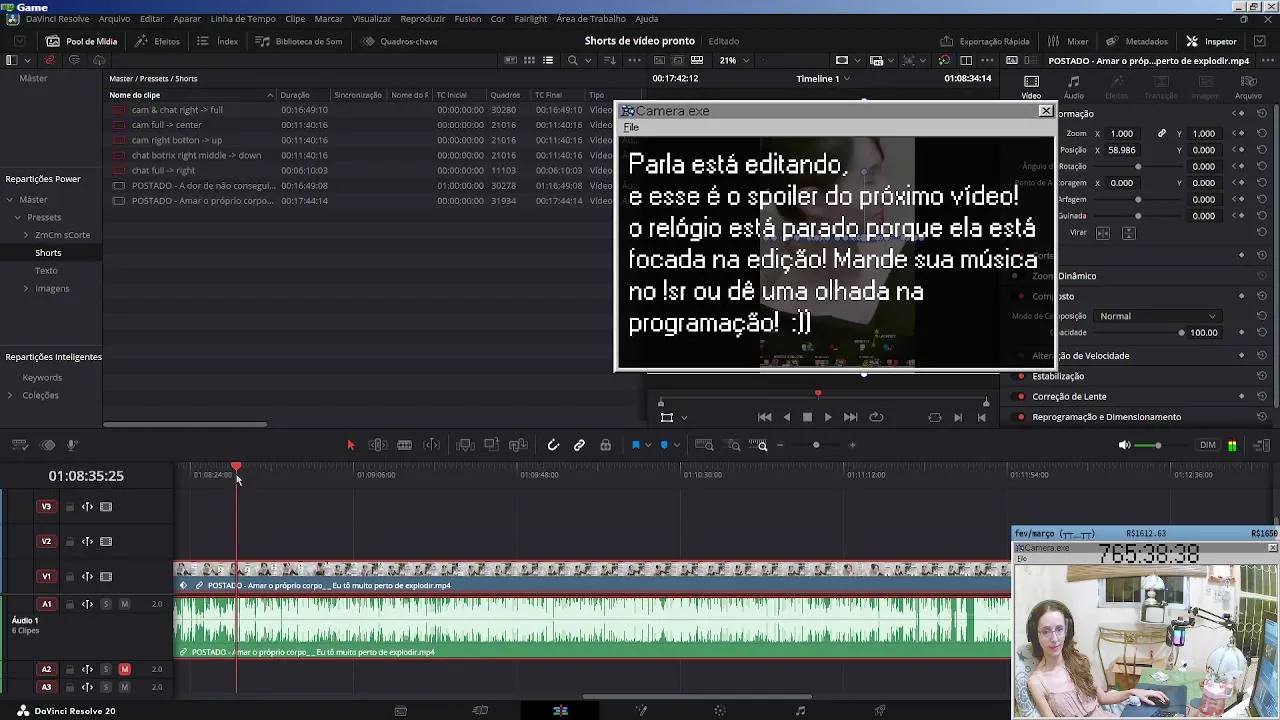Lock video track V3
Screen dimensions: 1280x720
coord(70,507)
